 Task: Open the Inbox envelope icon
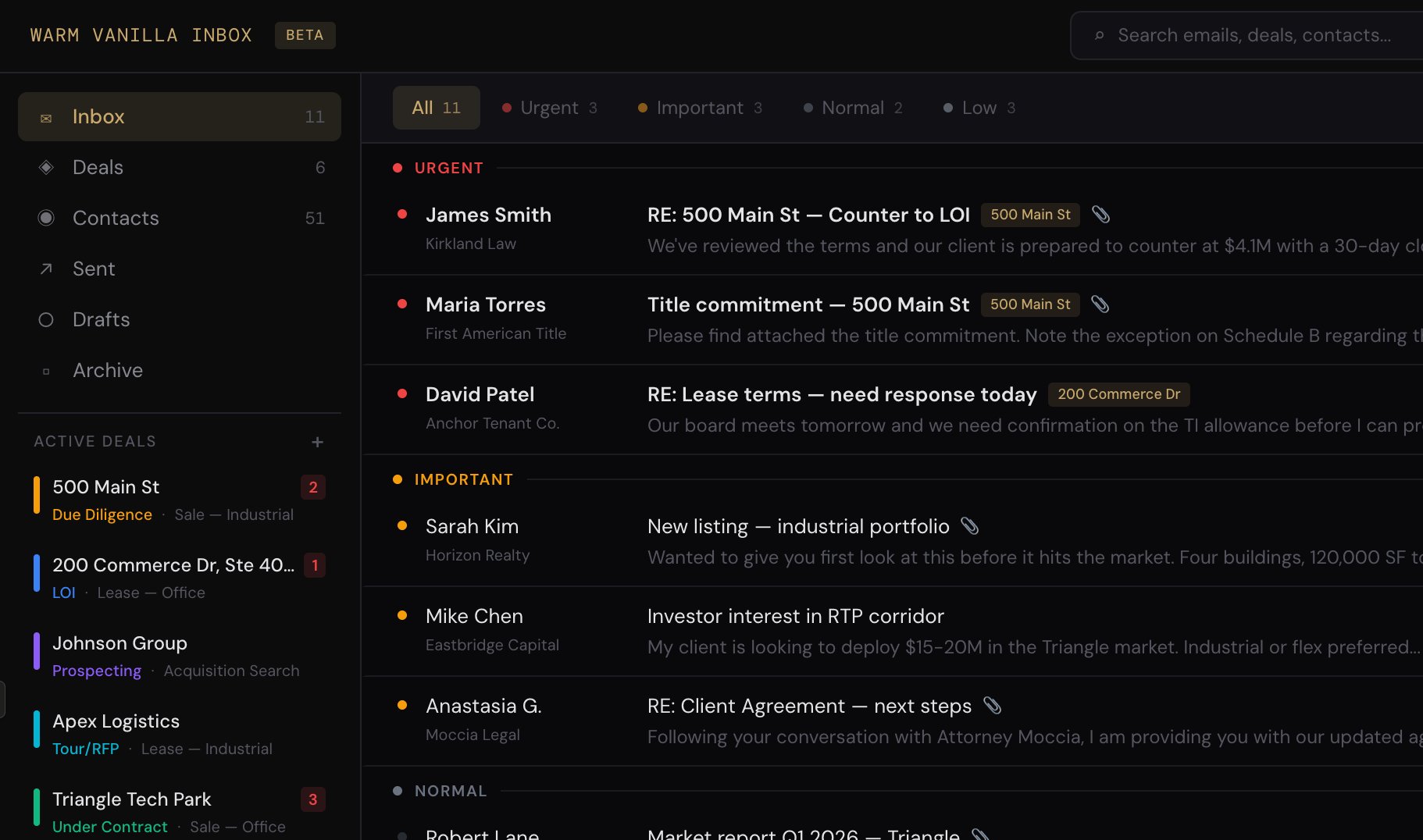coord(46,118)
